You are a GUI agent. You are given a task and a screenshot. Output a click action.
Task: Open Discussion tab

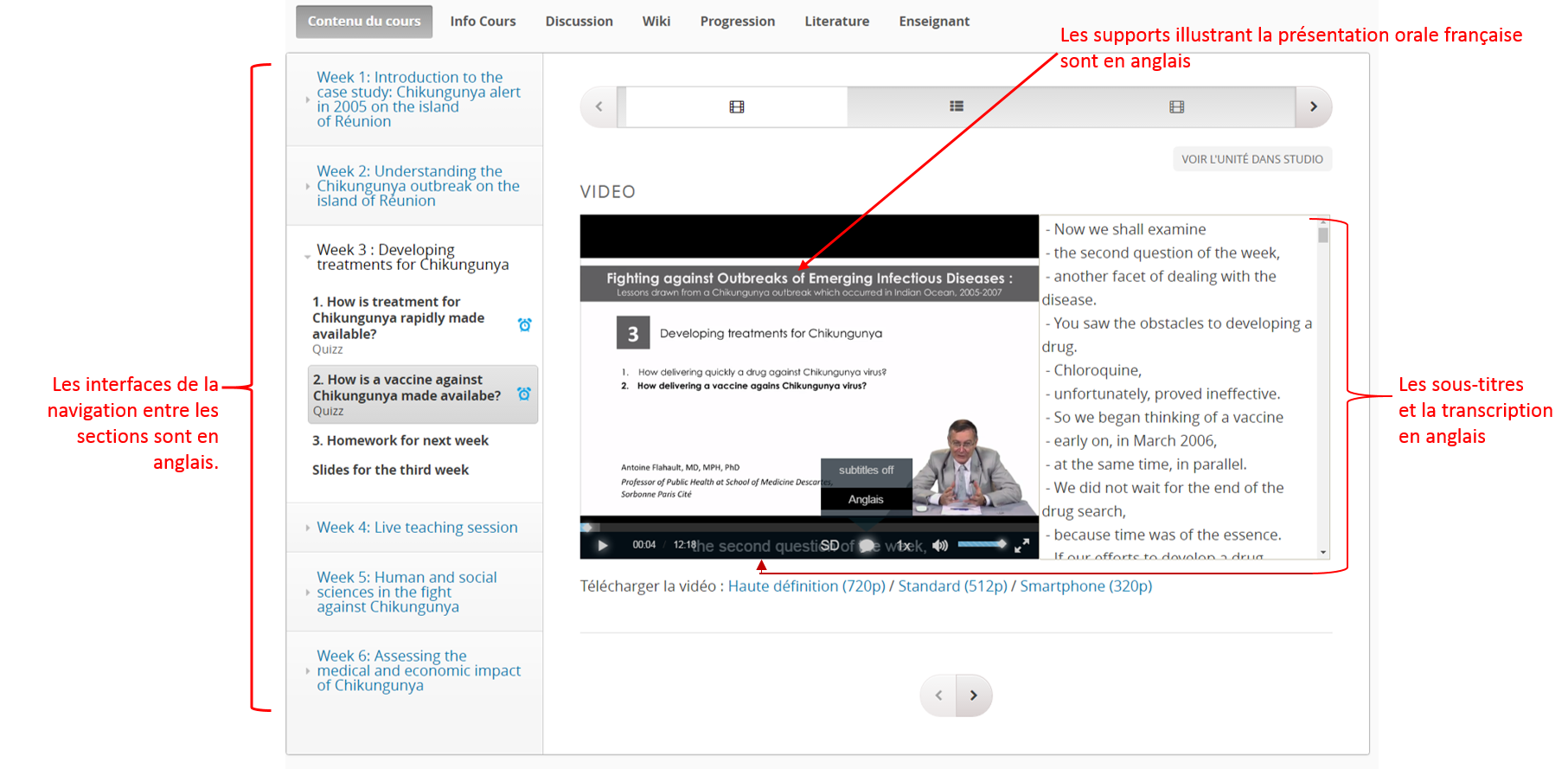[579, 22]
